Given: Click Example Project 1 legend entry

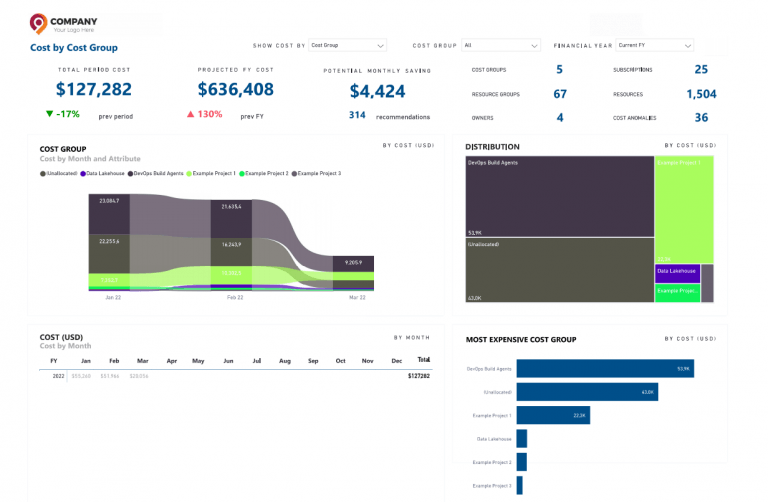Looking at the screenshot, I should (x=211, y=173).
